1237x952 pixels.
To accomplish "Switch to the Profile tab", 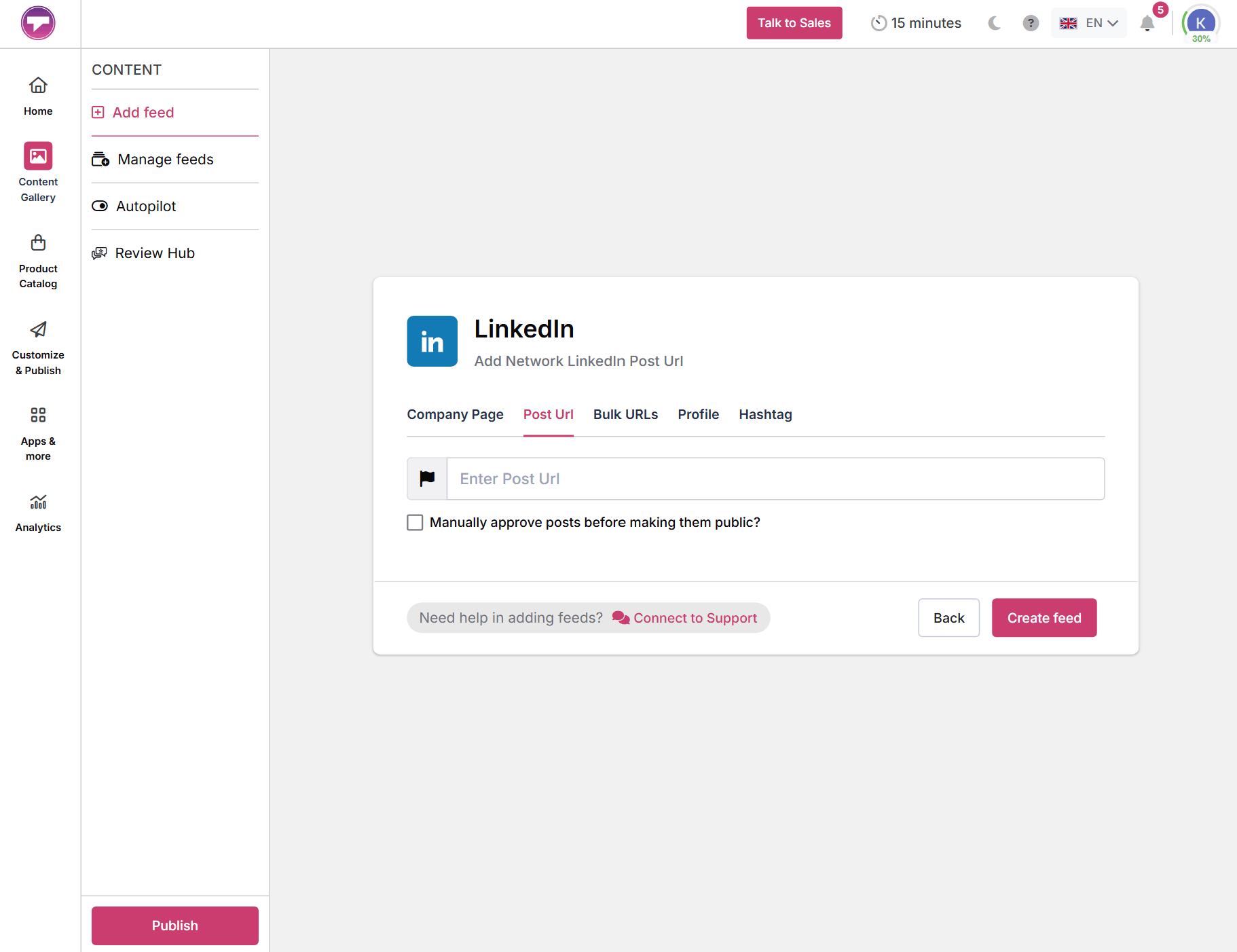I will pos(699,414).
